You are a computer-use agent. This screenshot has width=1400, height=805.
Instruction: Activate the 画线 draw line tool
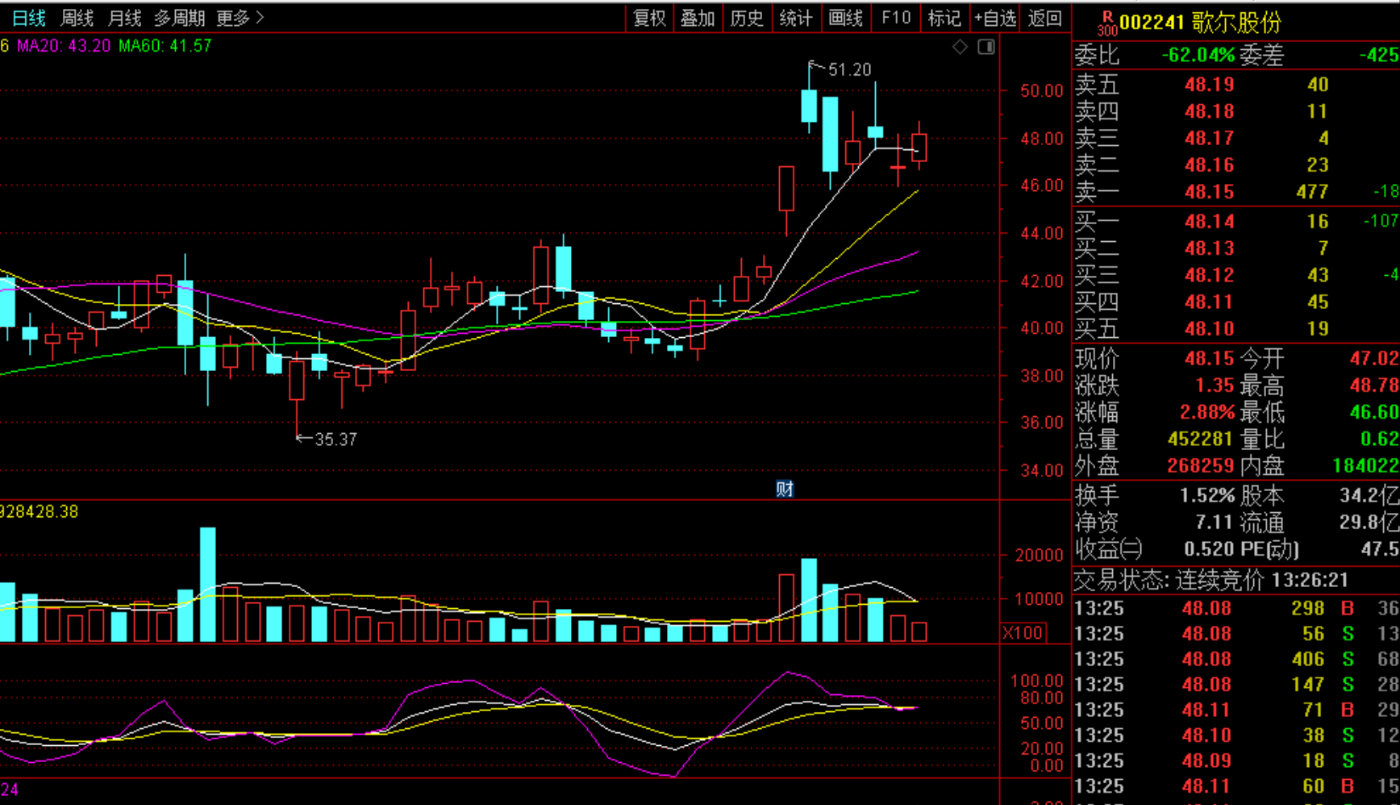click(846, 18)
